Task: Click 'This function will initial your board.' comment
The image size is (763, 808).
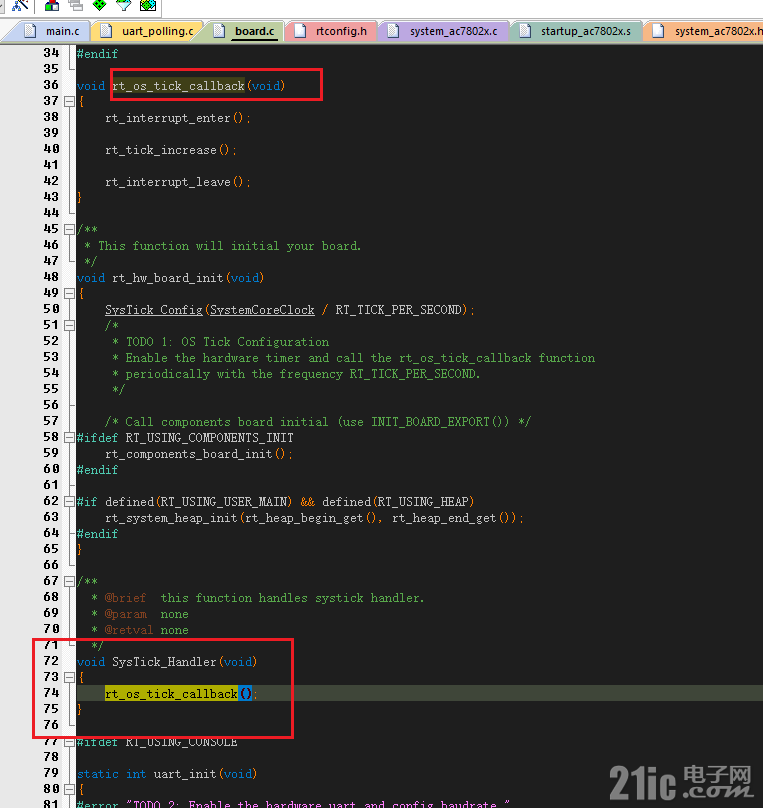Action: click(229, 246)
